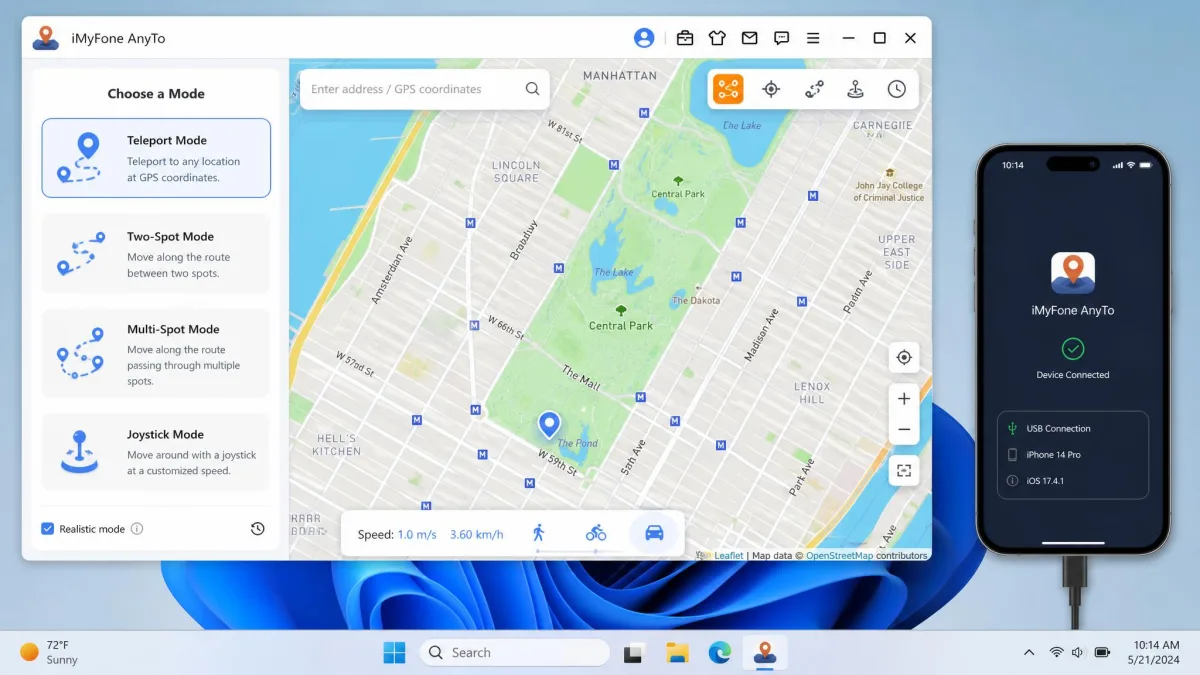The height and width of the screenshot is (675, 1200).
Task: Select the two-spot route toolbar icon
Action: (814, 89)
